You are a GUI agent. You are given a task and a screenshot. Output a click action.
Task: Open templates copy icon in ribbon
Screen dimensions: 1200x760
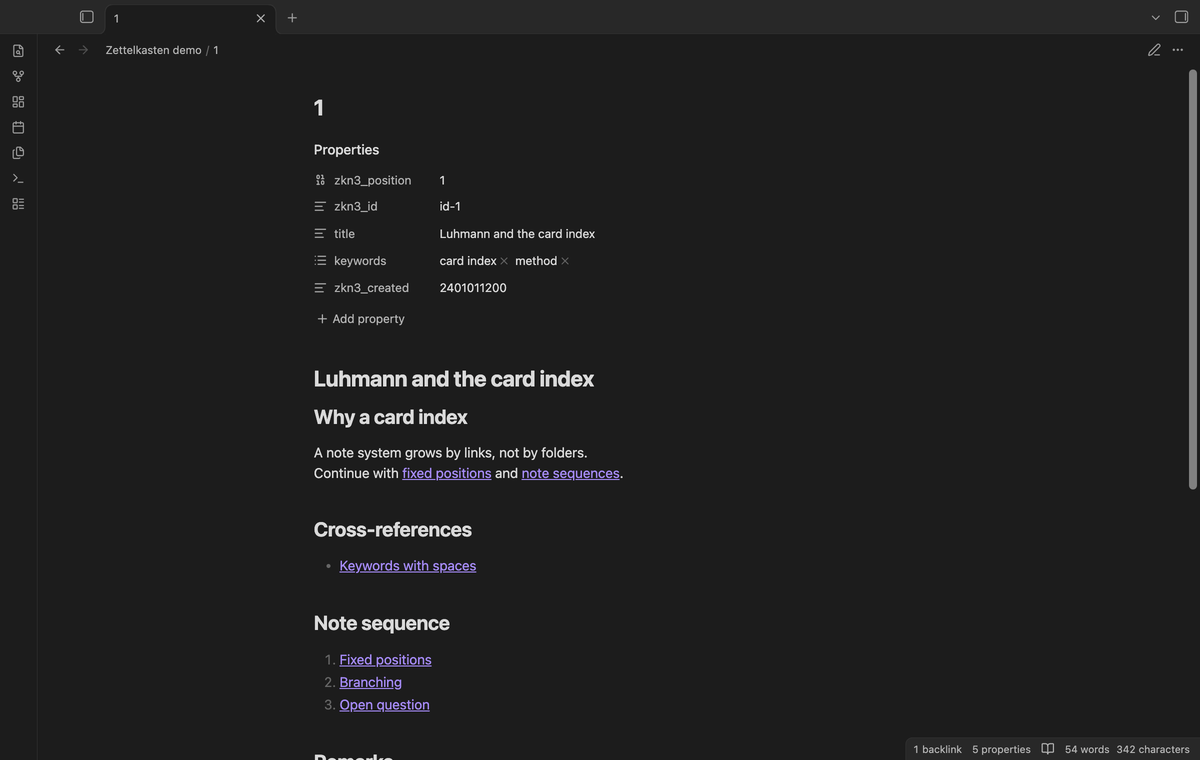click(x=18, y=153)
